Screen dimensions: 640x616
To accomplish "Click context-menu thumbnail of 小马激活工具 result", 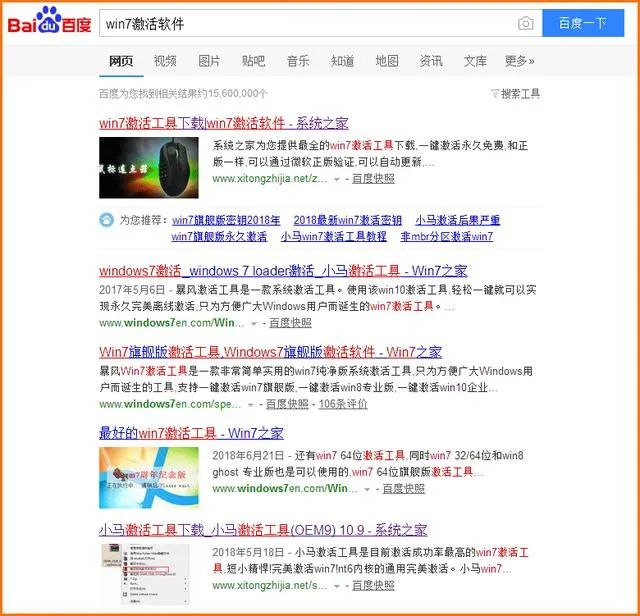I will (145, 574).
